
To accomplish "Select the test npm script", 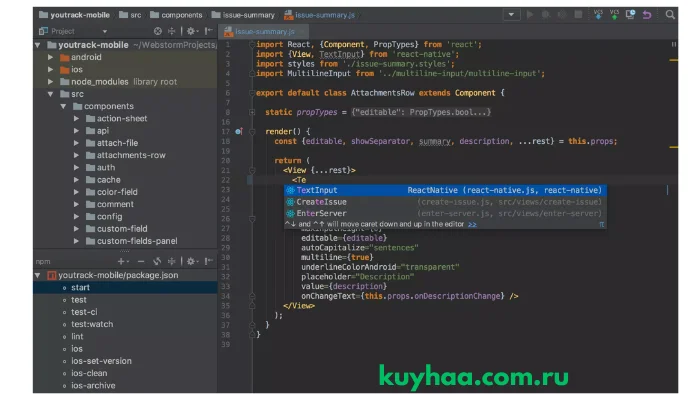I will [79, 300].
